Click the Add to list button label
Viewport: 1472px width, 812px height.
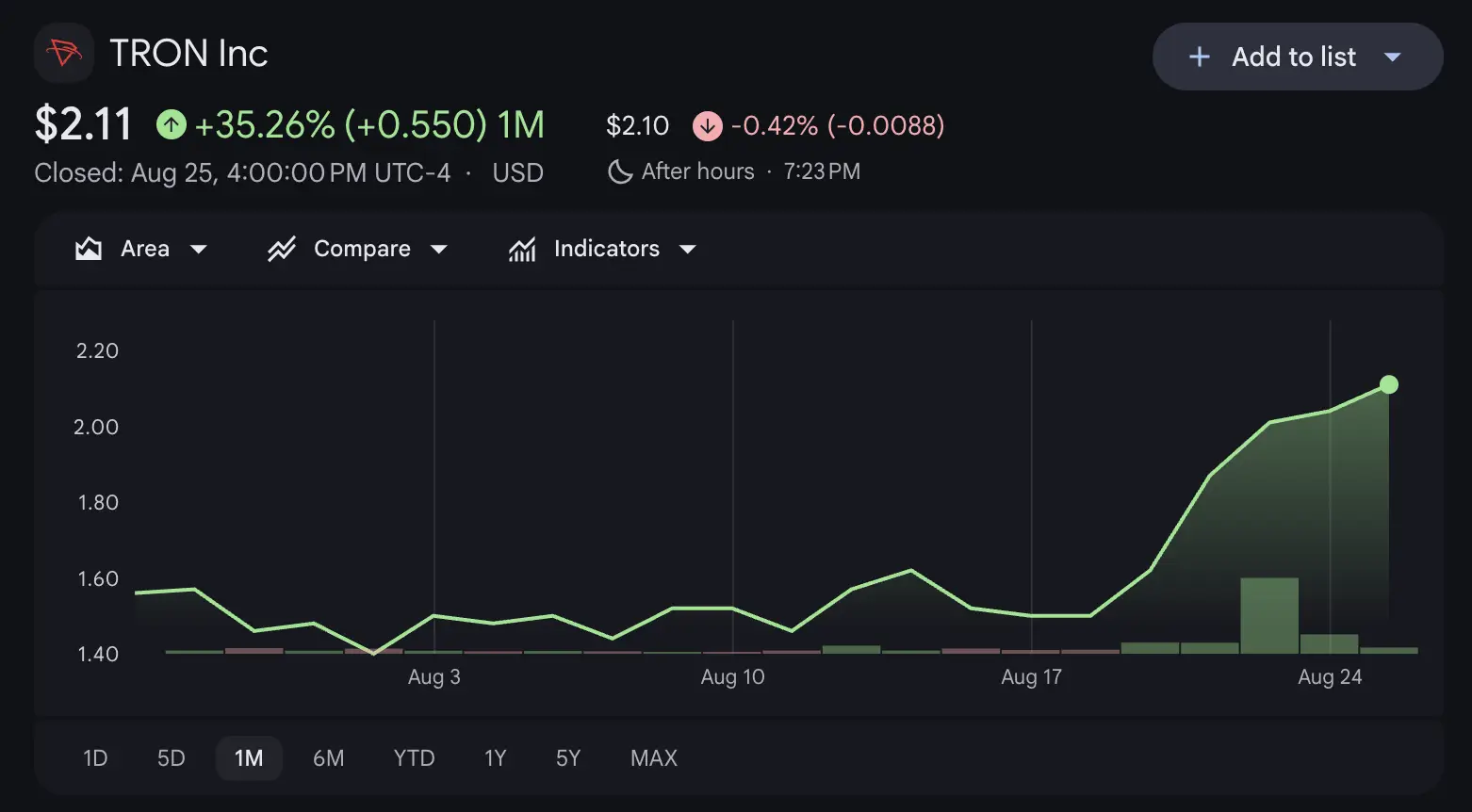(1294, 57)
